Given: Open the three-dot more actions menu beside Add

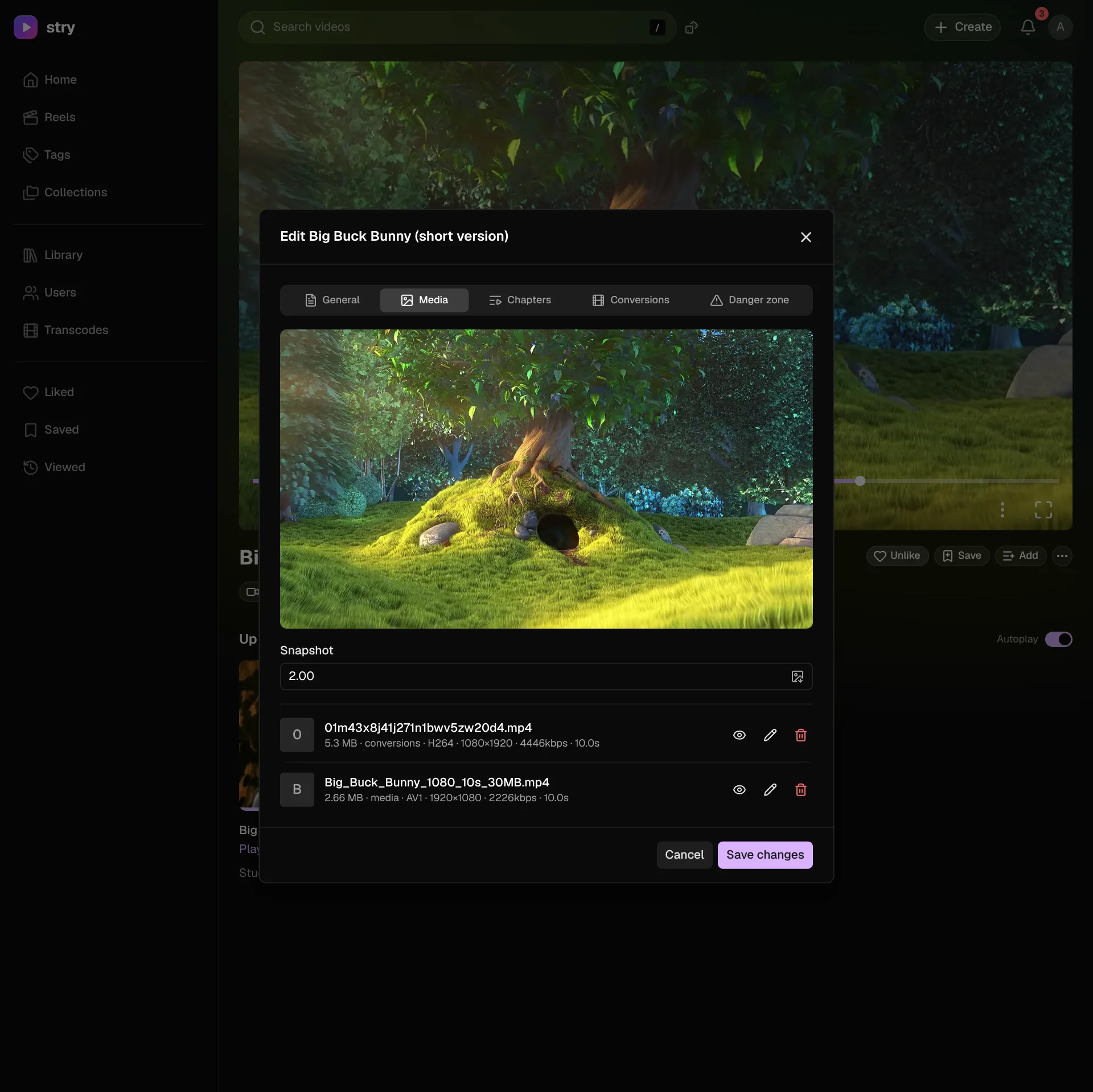Looking at the screenshot, I should [x=1062, y=556].
